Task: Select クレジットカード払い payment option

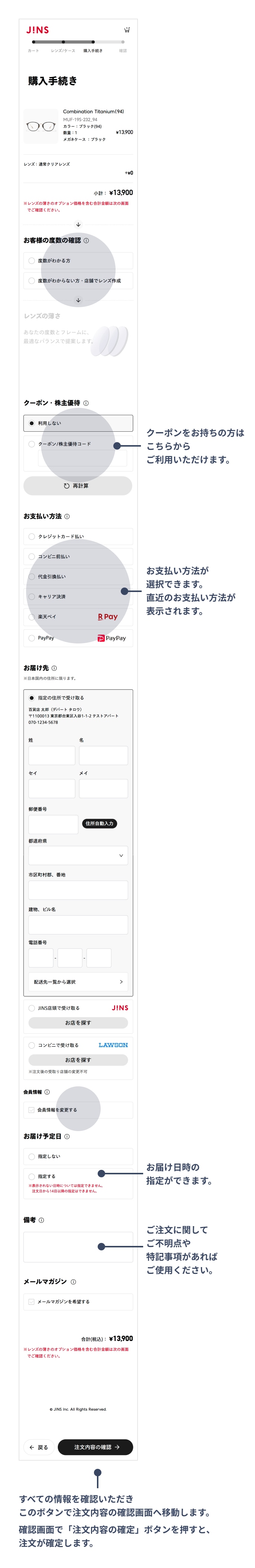Action: [32, 536]
